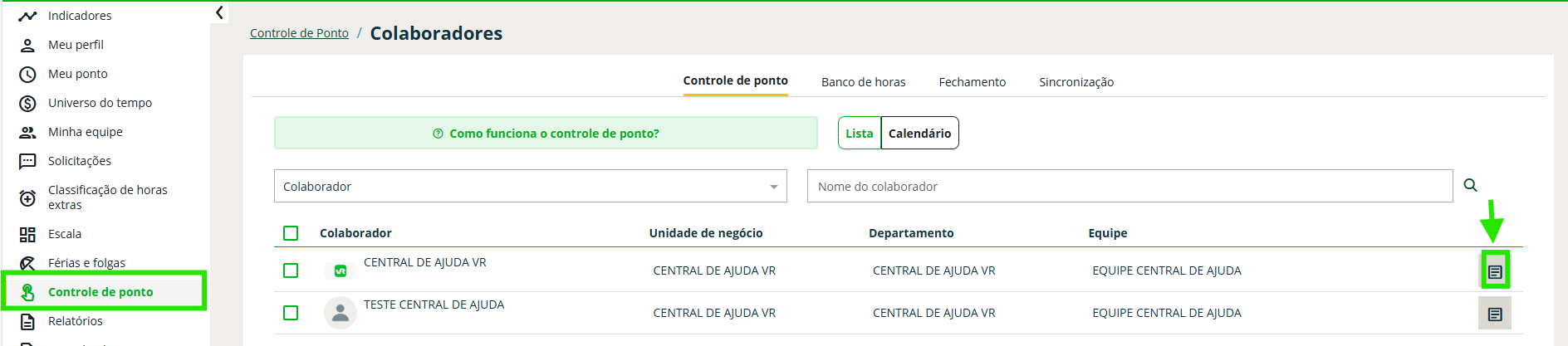Follow the Controle de Ponto breadcrumb link
Image resolution: width=1568 pixels, height=346 pixels.
299,33
